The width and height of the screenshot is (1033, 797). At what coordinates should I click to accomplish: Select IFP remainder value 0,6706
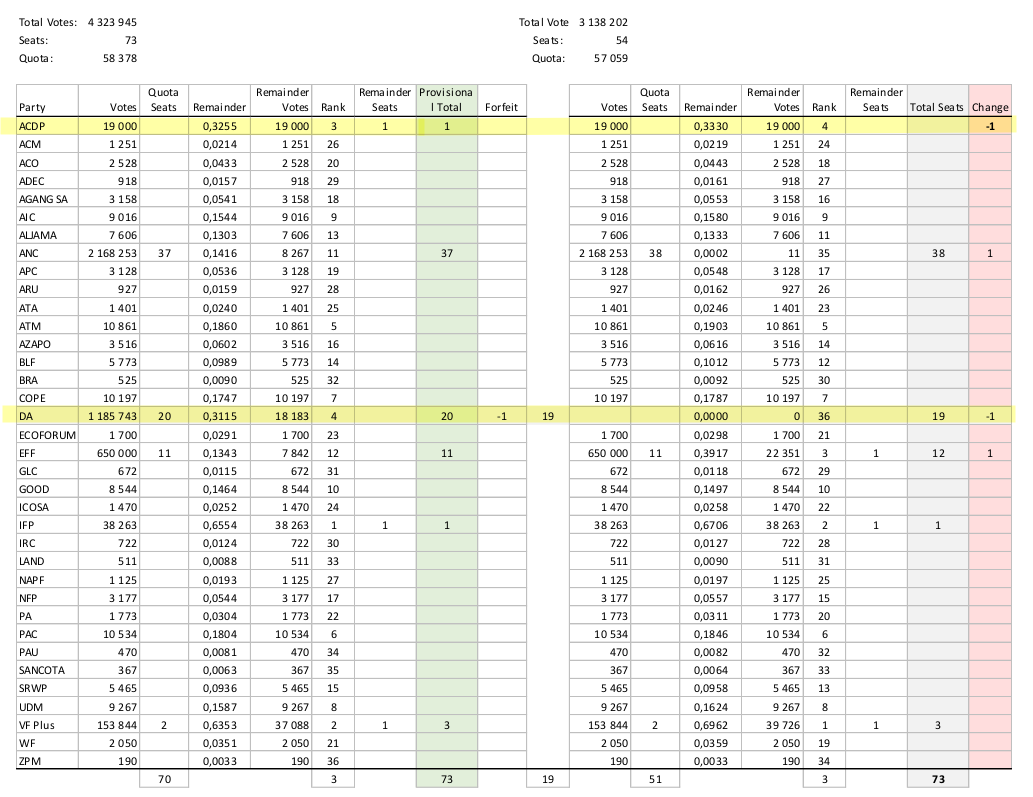(710, 526)
